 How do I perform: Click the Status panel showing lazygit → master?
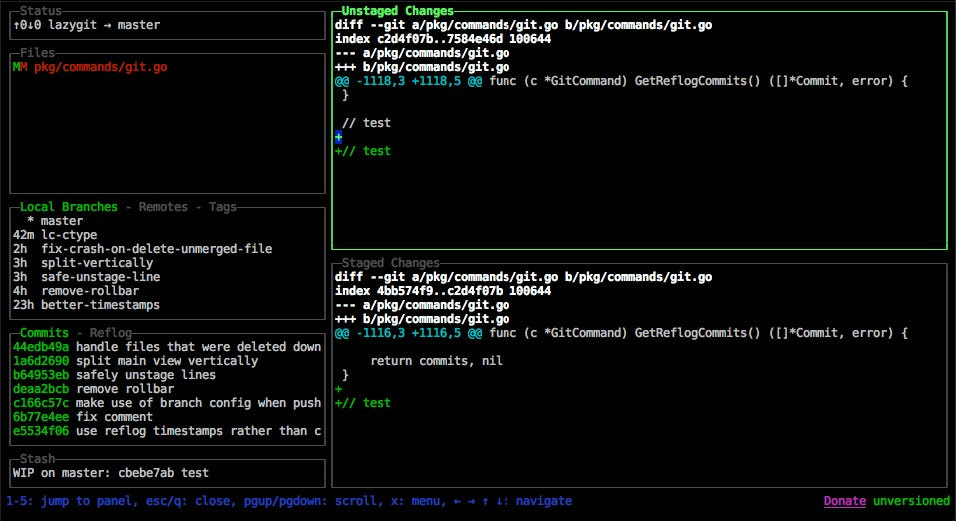click(88, 25)
